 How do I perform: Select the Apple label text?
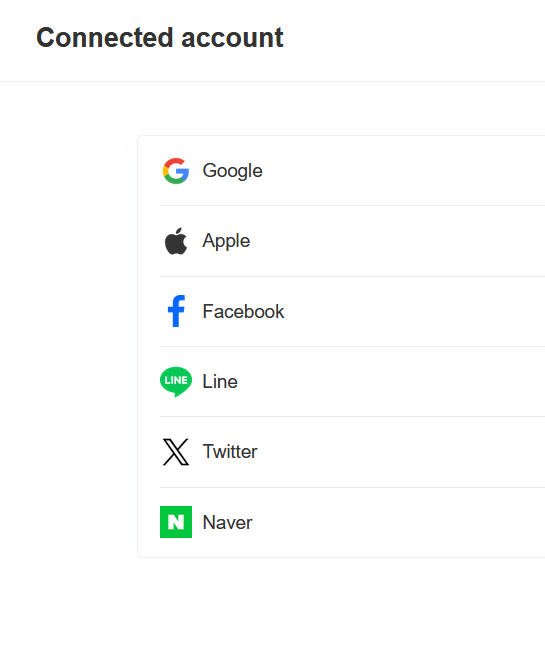[x=226, y=241]
